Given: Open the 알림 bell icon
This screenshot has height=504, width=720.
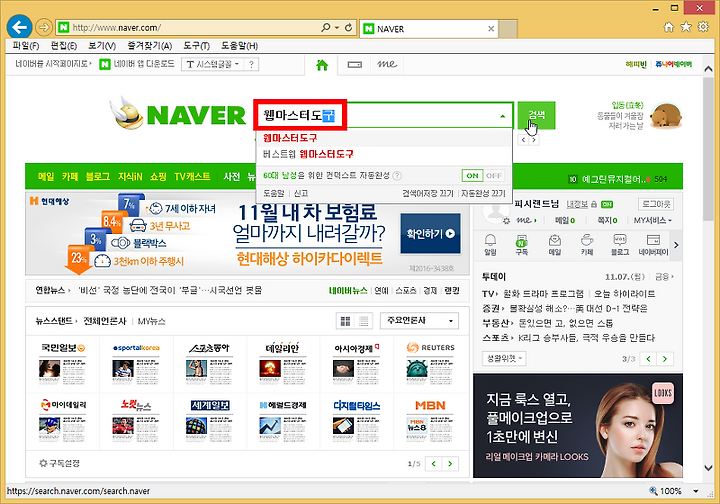Looking at the screenshot, I should 490,245.
